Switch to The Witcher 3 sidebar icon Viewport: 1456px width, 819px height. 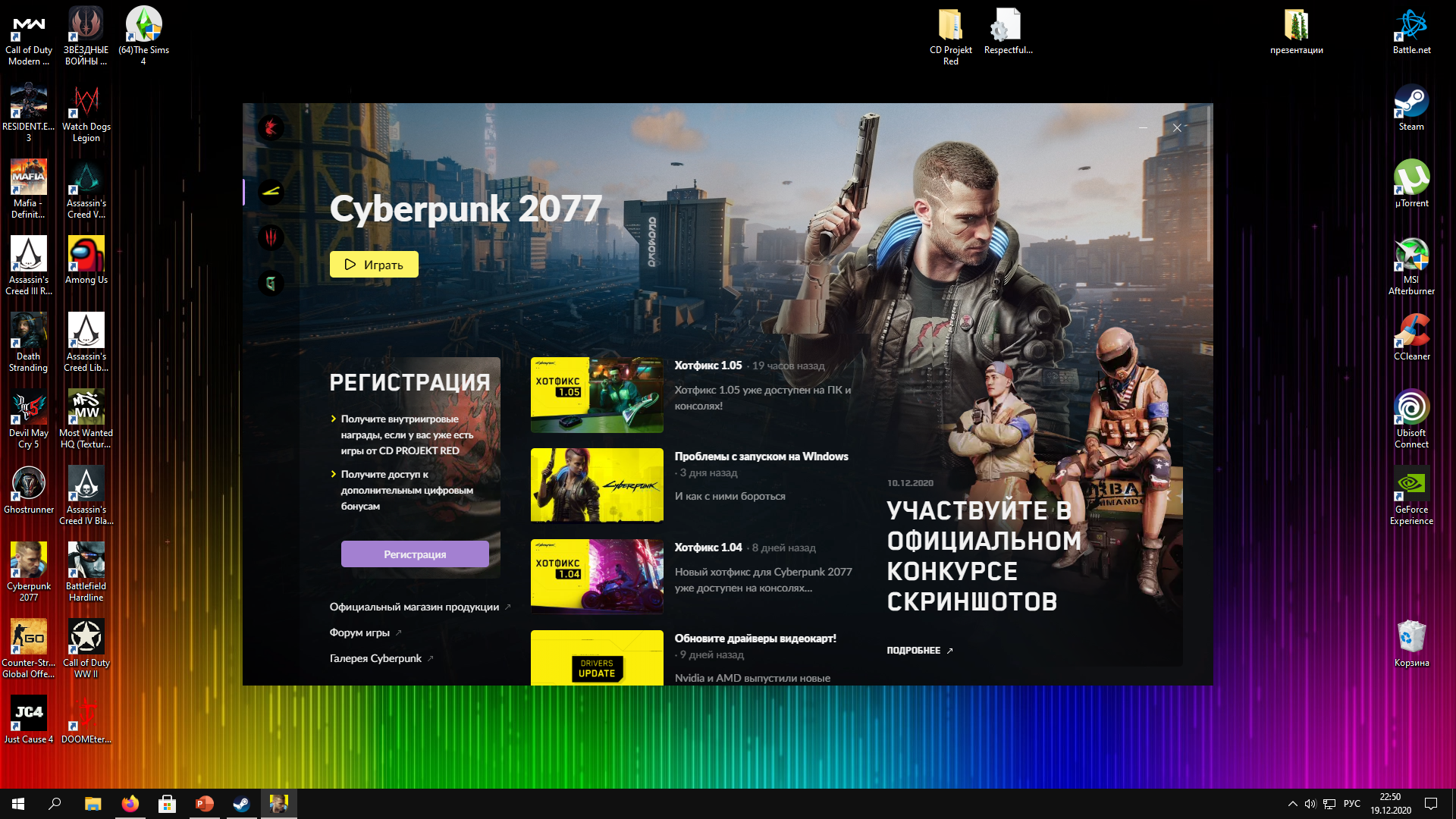tap(271, 238)
